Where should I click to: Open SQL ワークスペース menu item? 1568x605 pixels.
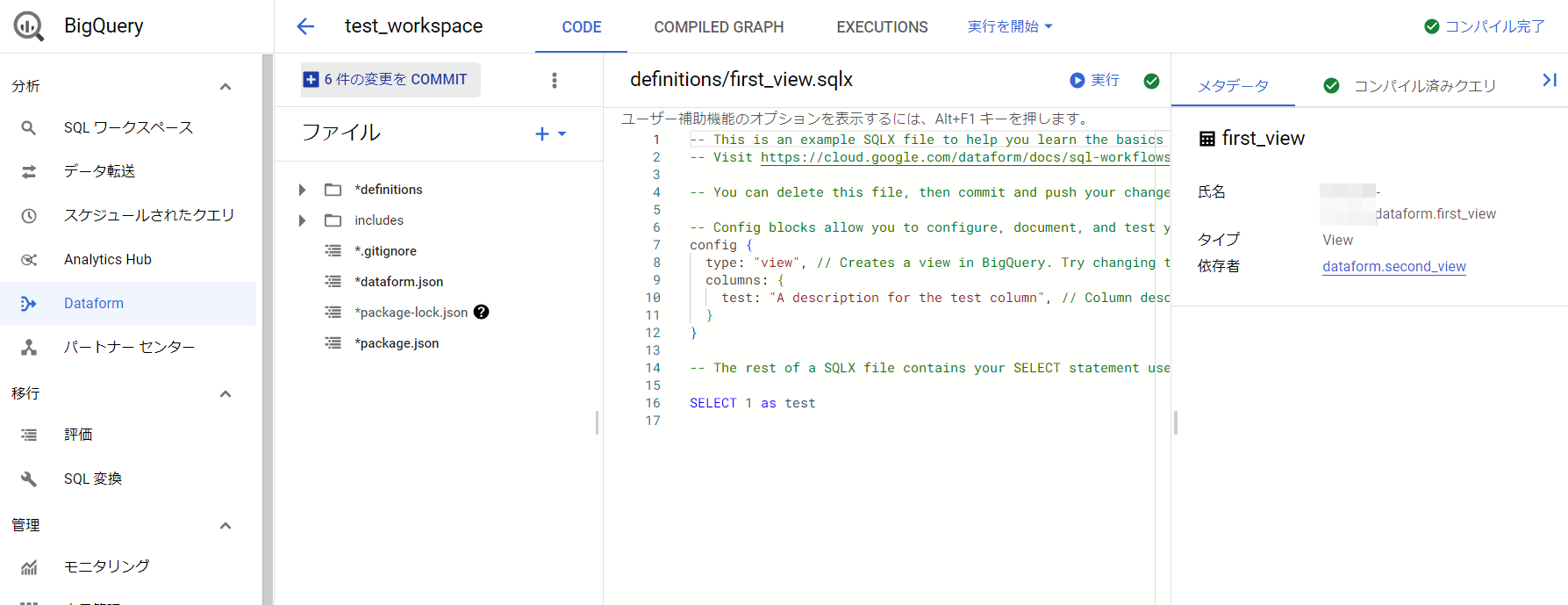point(128,128)
